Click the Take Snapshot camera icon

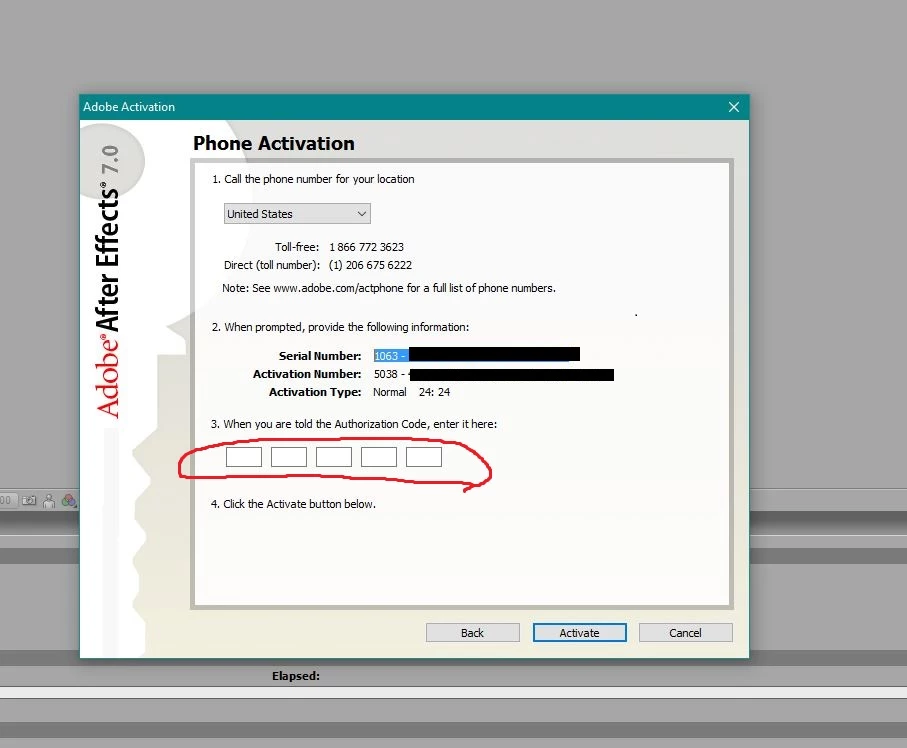29,500
